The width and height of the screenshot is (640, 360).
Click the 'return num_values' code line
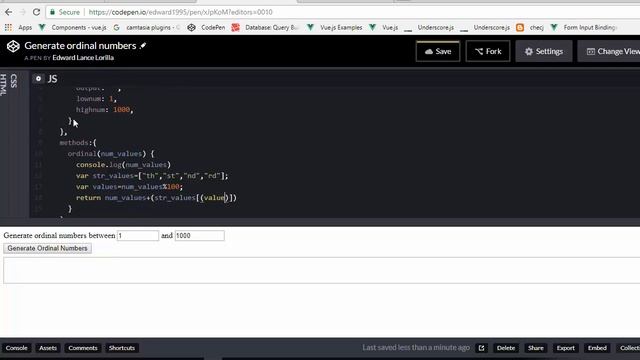coord(156,198)
